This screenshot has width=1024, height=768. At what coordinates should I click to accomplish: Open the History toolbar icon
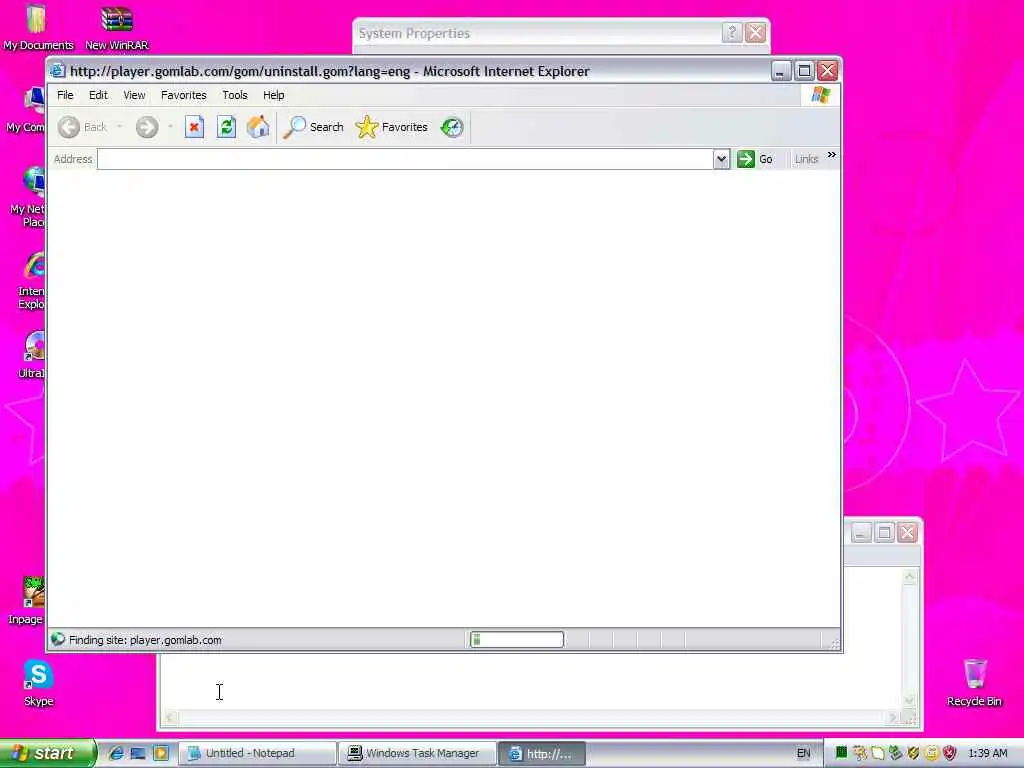click(452, 127)
